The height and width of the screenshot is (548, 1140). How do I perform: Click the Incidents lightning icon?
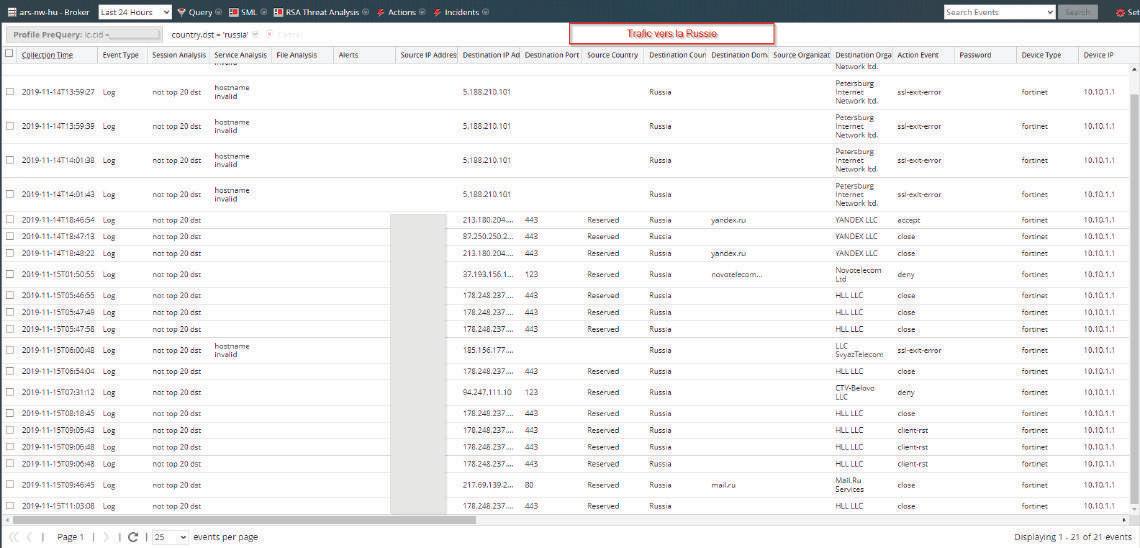[437, 12]
